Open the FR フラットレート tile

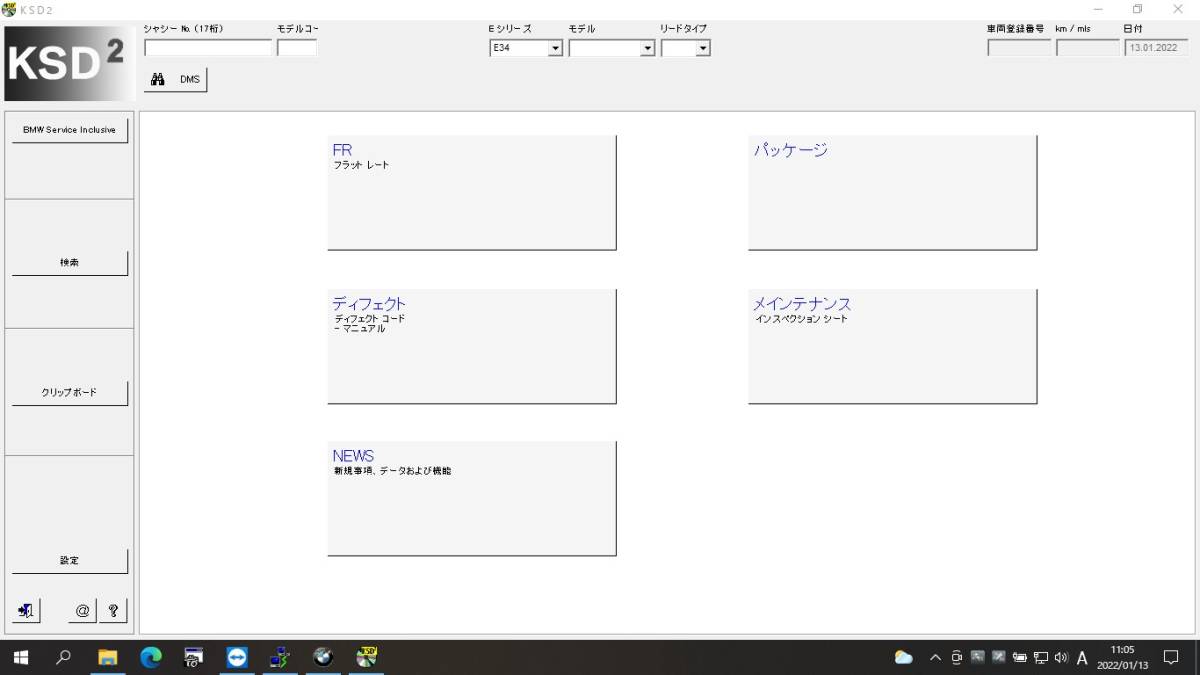coord(472,193)
